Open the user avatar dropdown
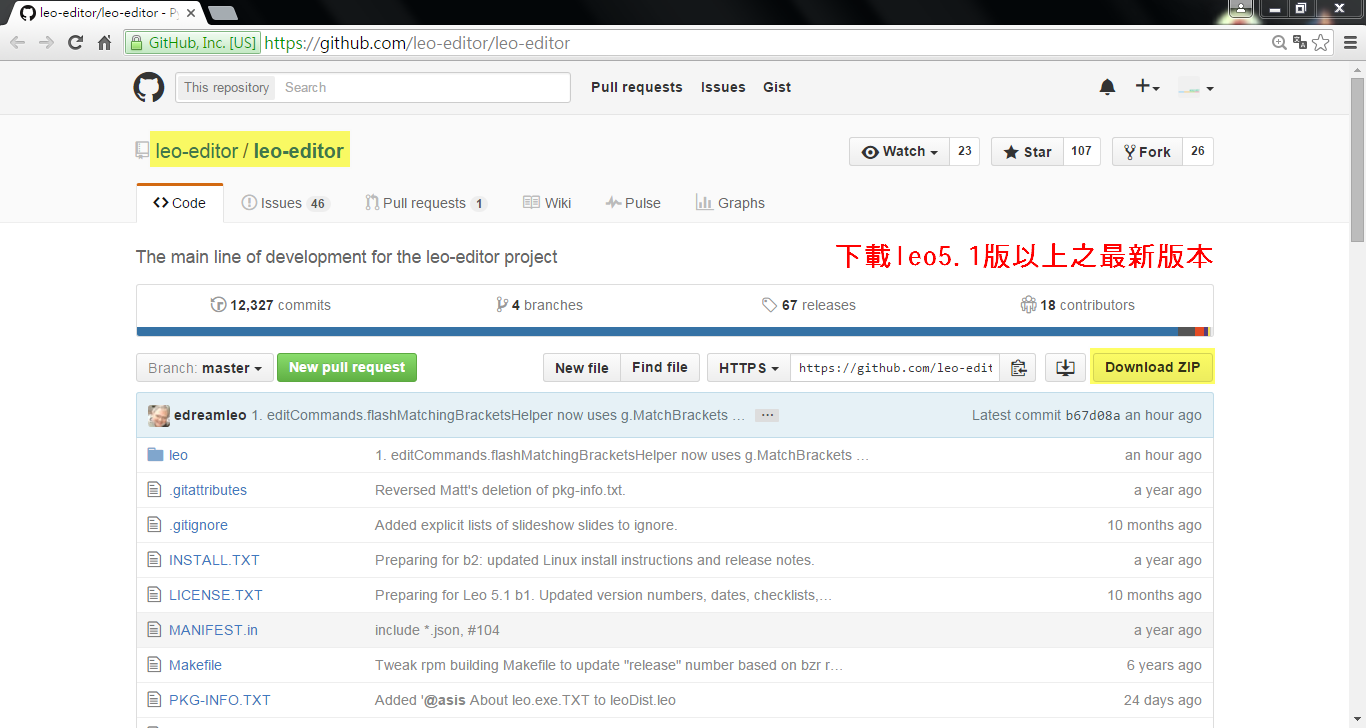Viewport: 1366px width, 728px height. click(x=1195, y=87)
